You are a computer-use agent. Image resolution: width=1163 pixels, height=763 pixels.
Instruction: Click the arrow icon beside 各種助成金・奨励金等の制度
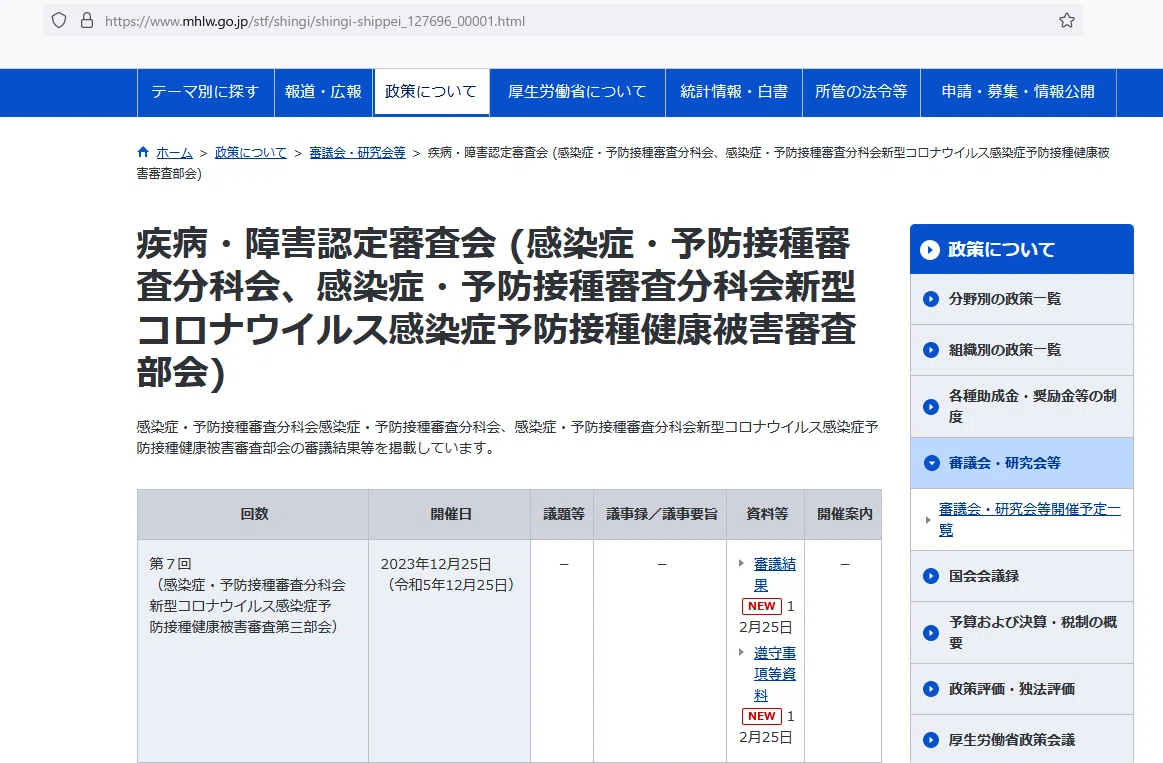click(x=931, y=406)
